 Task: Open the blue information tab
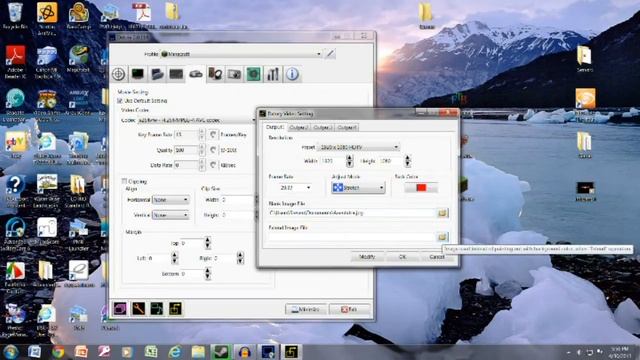(x=292, y=74)
